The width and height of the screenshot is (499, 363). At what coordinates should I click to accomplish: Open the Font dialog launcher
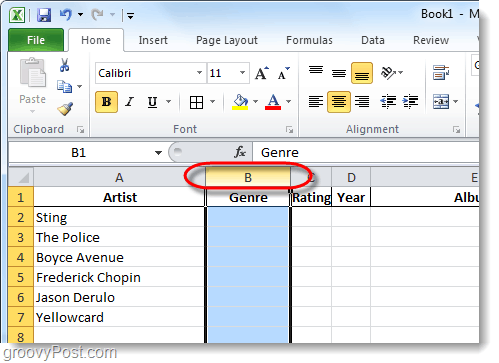click(289, 130)
